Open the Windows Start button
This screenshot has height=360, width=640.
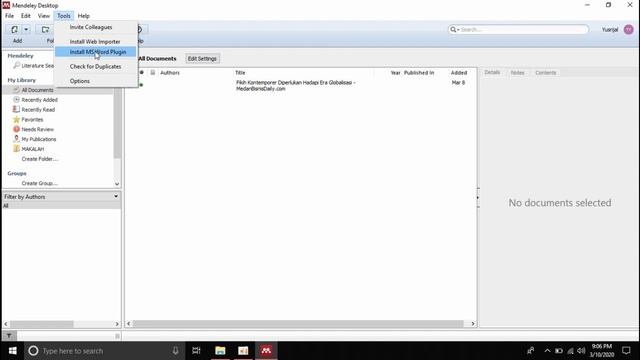point(12,351)
